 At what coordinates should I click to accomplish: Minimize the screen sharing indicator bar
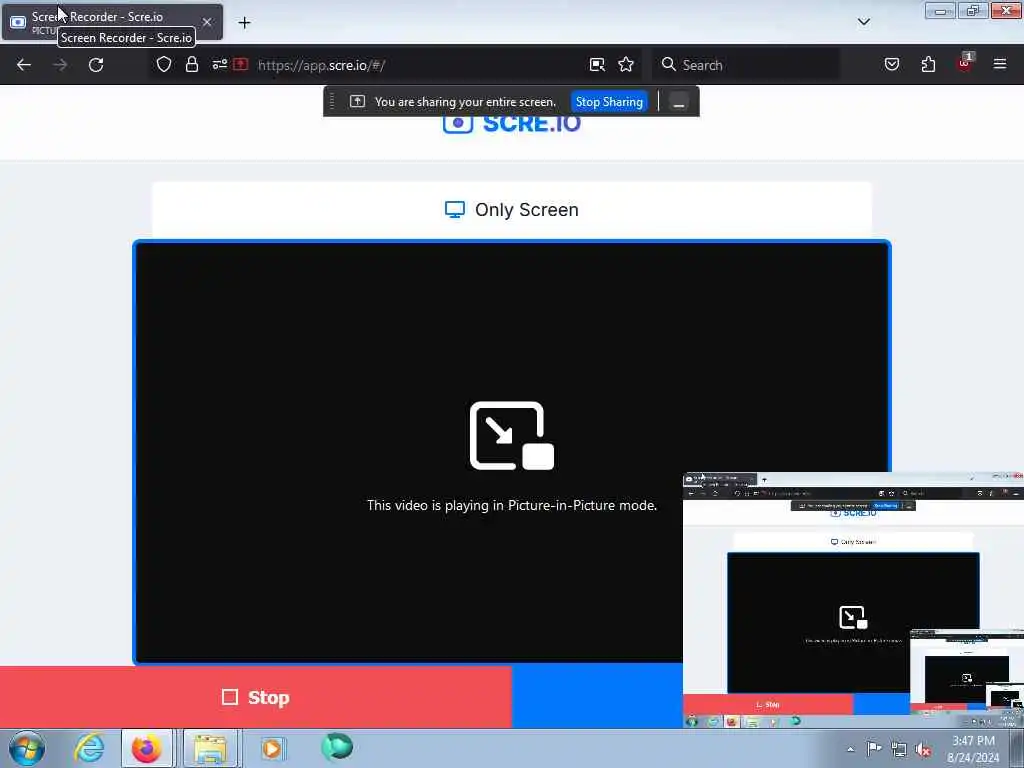(x=679, y=102)
